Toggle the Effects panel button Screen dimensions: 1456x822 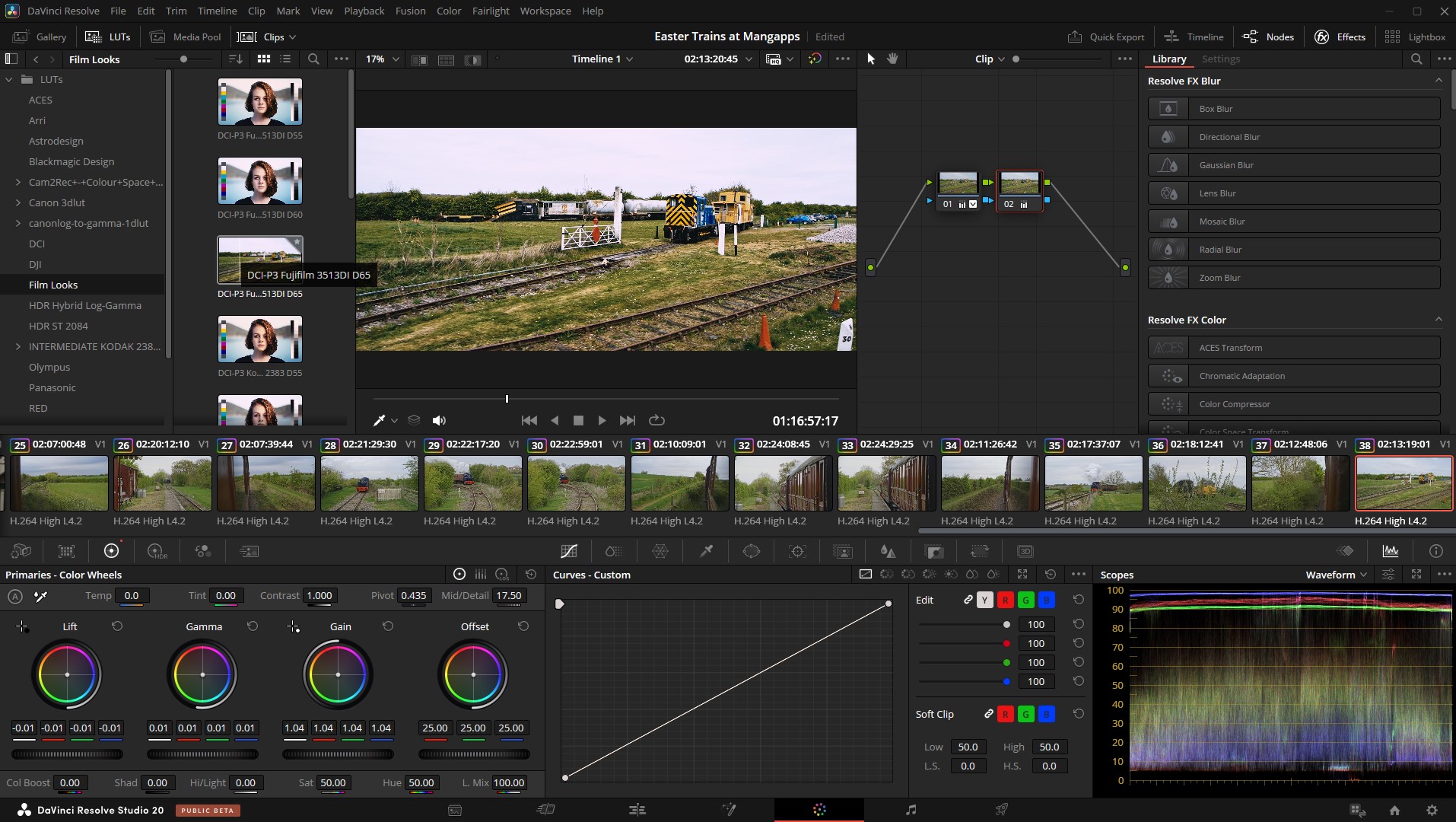1340,37
